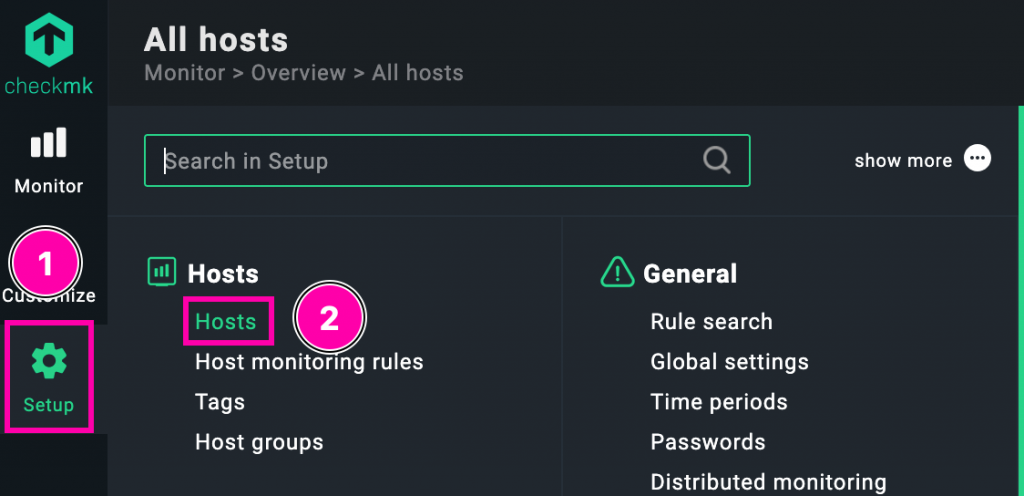This screenshot has height=496, width=1024.
Task: Click the Hosts section heading icon
Action: 161,272
